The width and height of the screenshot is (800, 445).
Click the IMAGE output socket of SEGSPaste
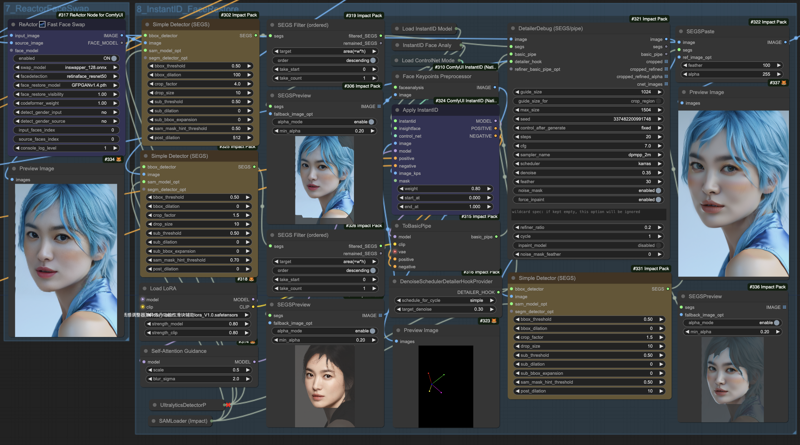pos(786,42)
